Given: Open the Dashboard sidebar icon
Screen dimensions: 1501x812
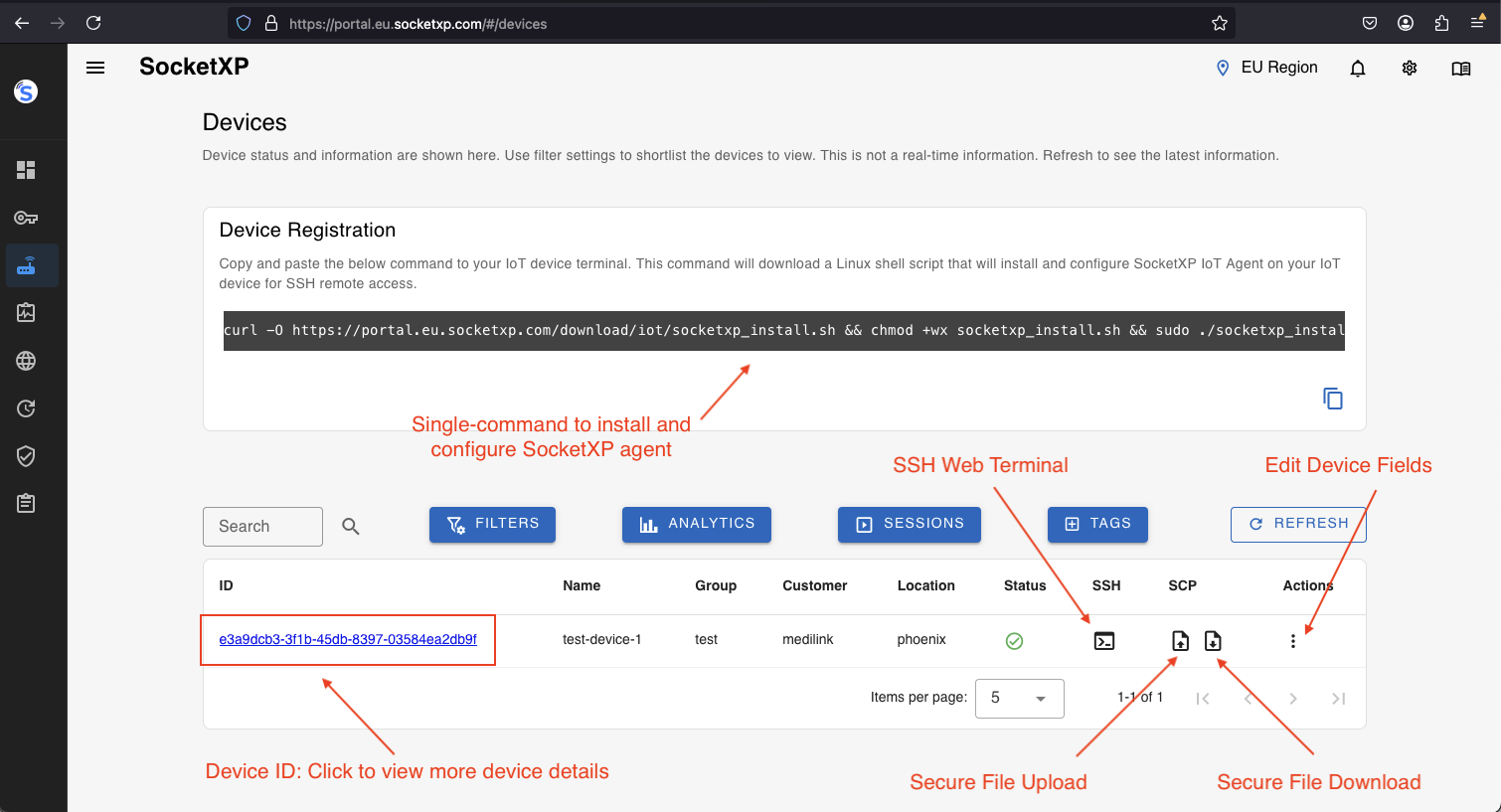Looking at the screenshot, I should coord(26,170).
